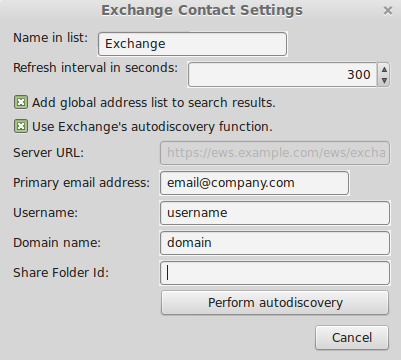Focus the Refresh interval seconds field
The width and height of the screenshot is (401, 360).
click(x=282, y=74)
